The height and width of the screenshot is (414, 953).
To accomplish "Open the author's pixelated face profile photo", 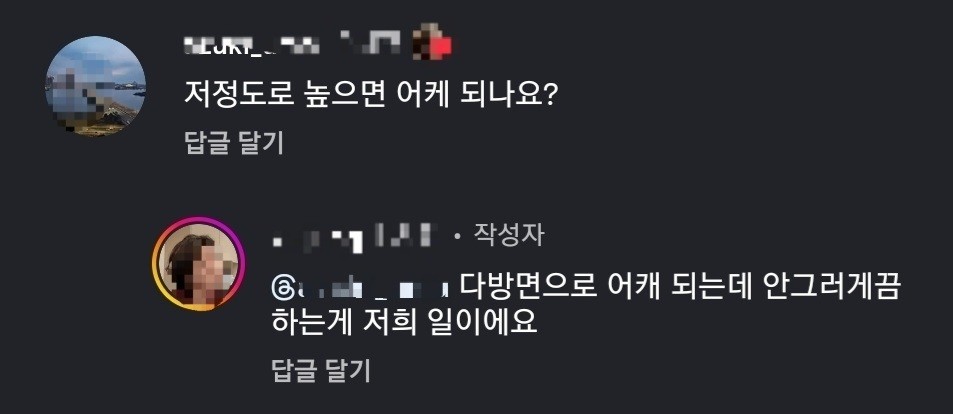I will click(x=198, y=264).
